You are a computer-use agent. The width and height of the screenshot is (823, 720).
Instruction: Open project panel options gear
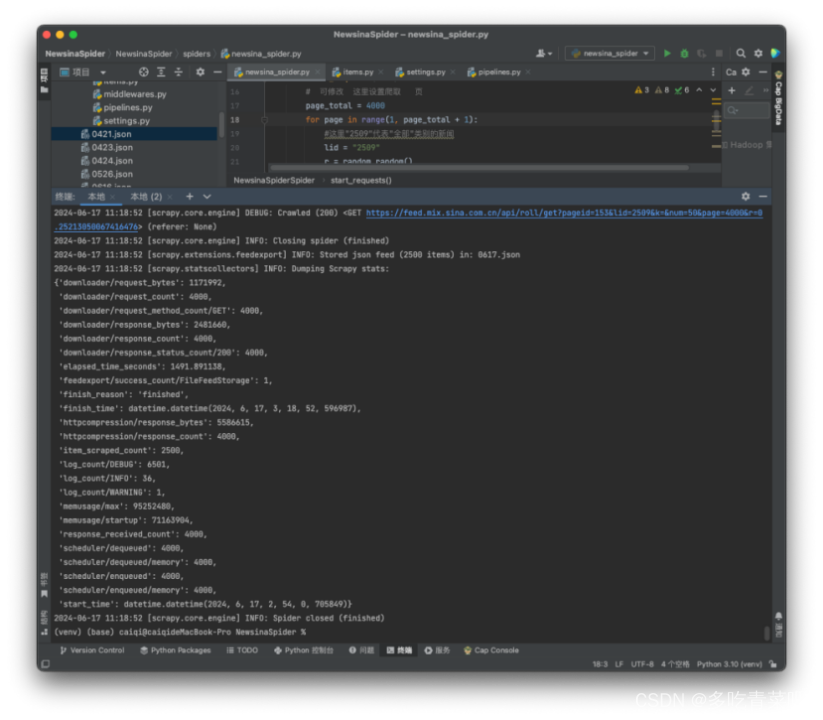tap(200, 72)
